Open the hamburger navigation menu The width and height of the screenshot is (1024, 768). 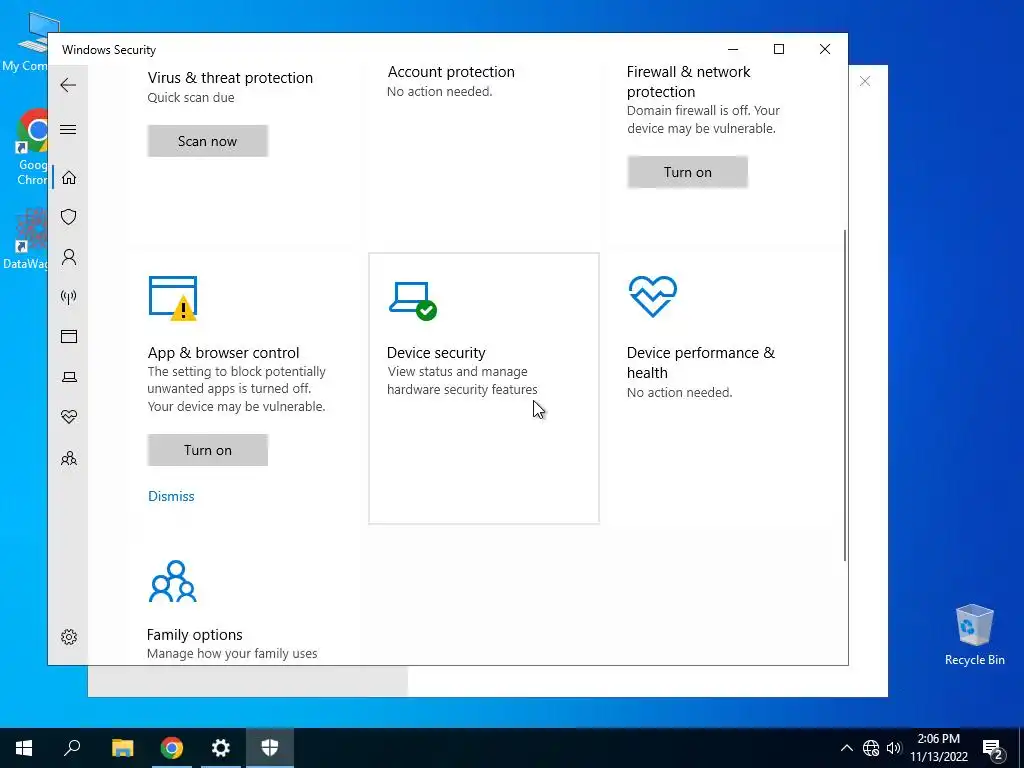click(68, 129)
